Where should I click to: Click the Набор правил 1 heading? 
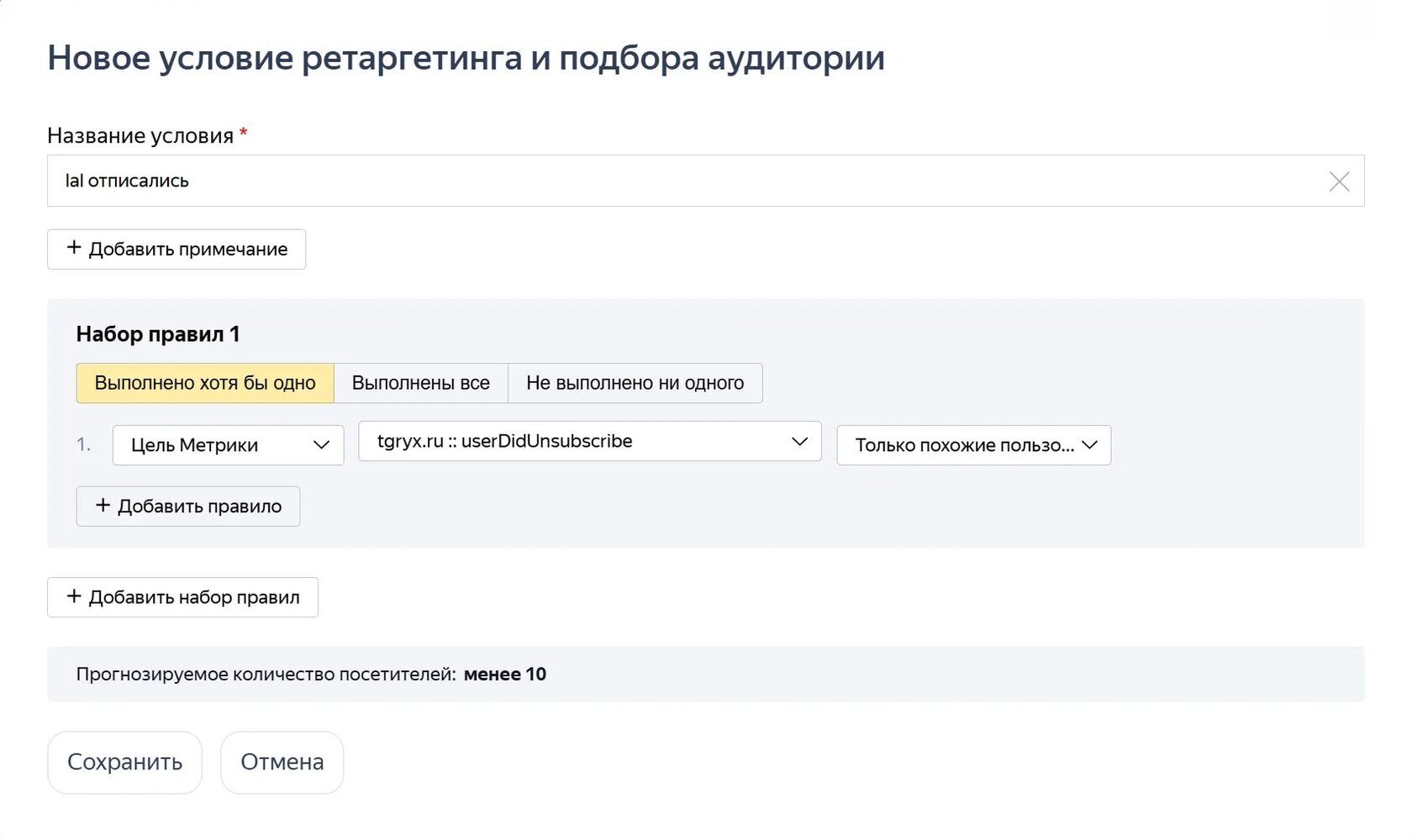pyautogui.click(x=158, y=334)
